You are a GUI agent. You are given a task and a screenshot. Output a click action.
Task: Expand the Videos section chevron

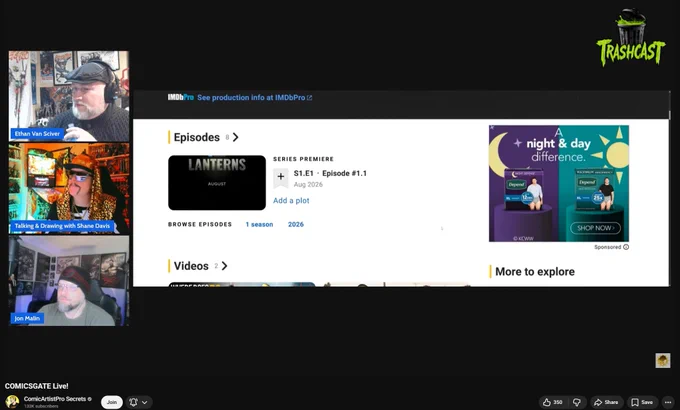224,266
